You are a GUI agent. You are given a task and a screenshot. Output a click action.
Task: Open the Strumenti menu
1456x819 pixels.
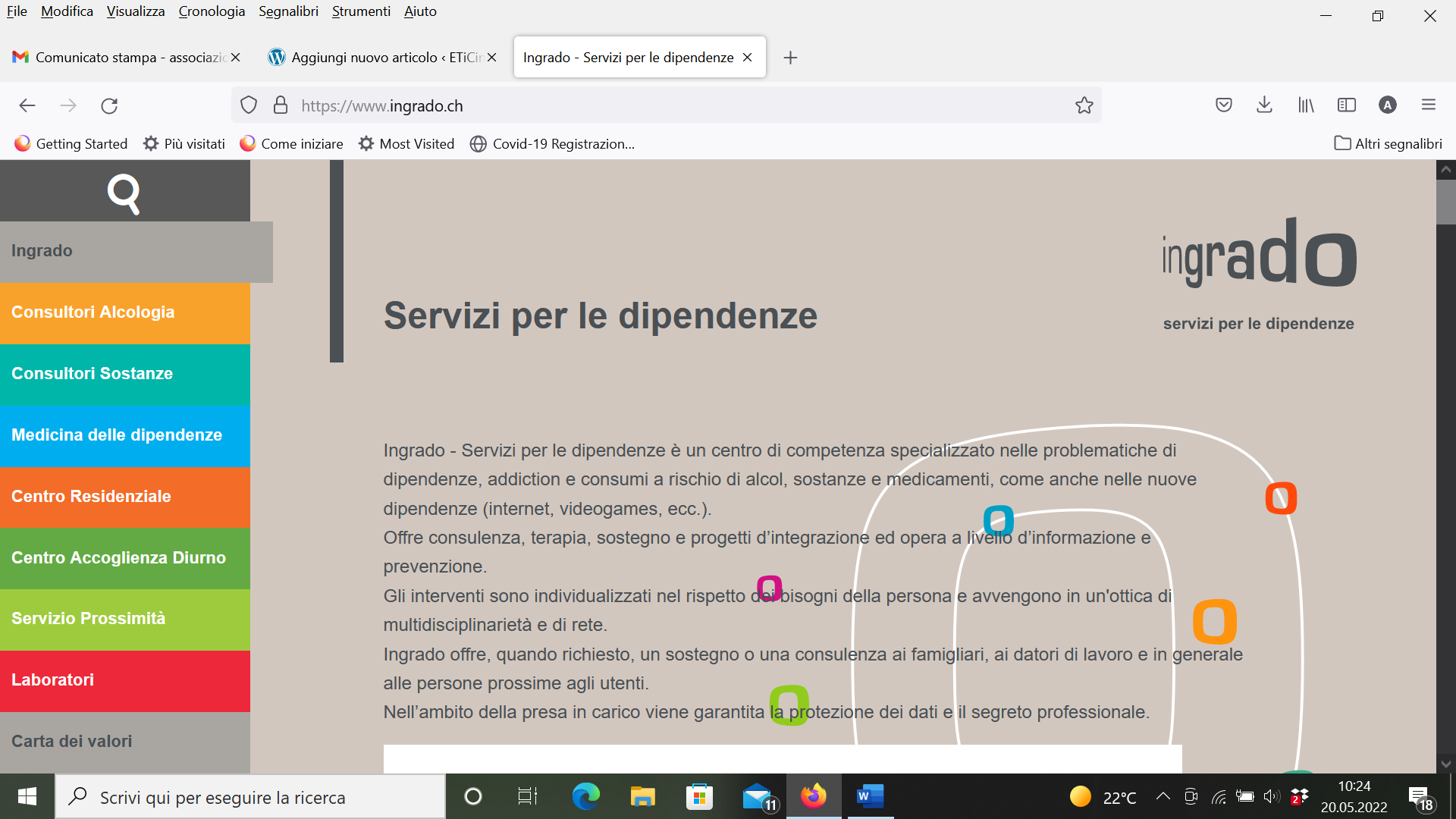click(x=361, y=11)
